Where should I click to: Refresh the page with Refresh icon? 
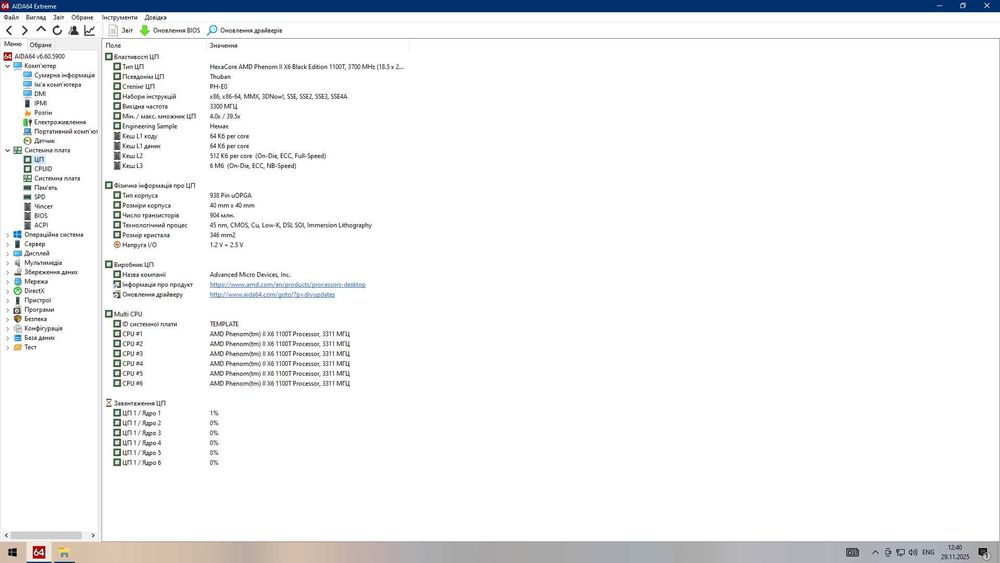point(57,30)
